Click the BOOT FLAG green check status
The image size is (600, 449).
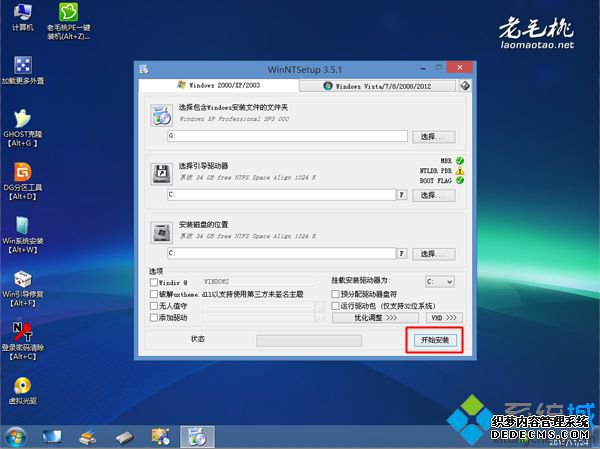tap(460, 180)
